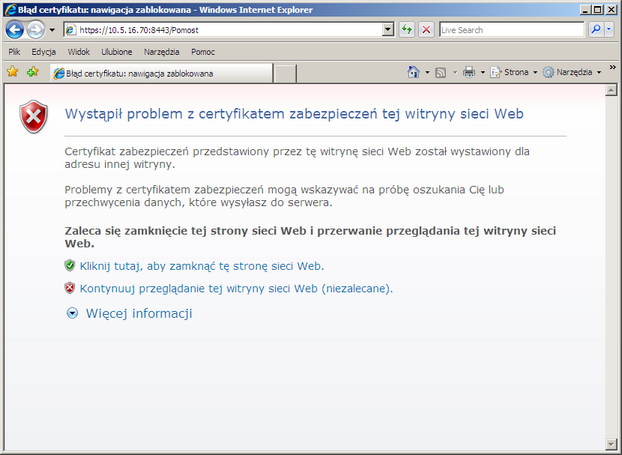Click the Internet Explorer title bar icon
The height and width of the screenshot is (455, 622).
10,10
